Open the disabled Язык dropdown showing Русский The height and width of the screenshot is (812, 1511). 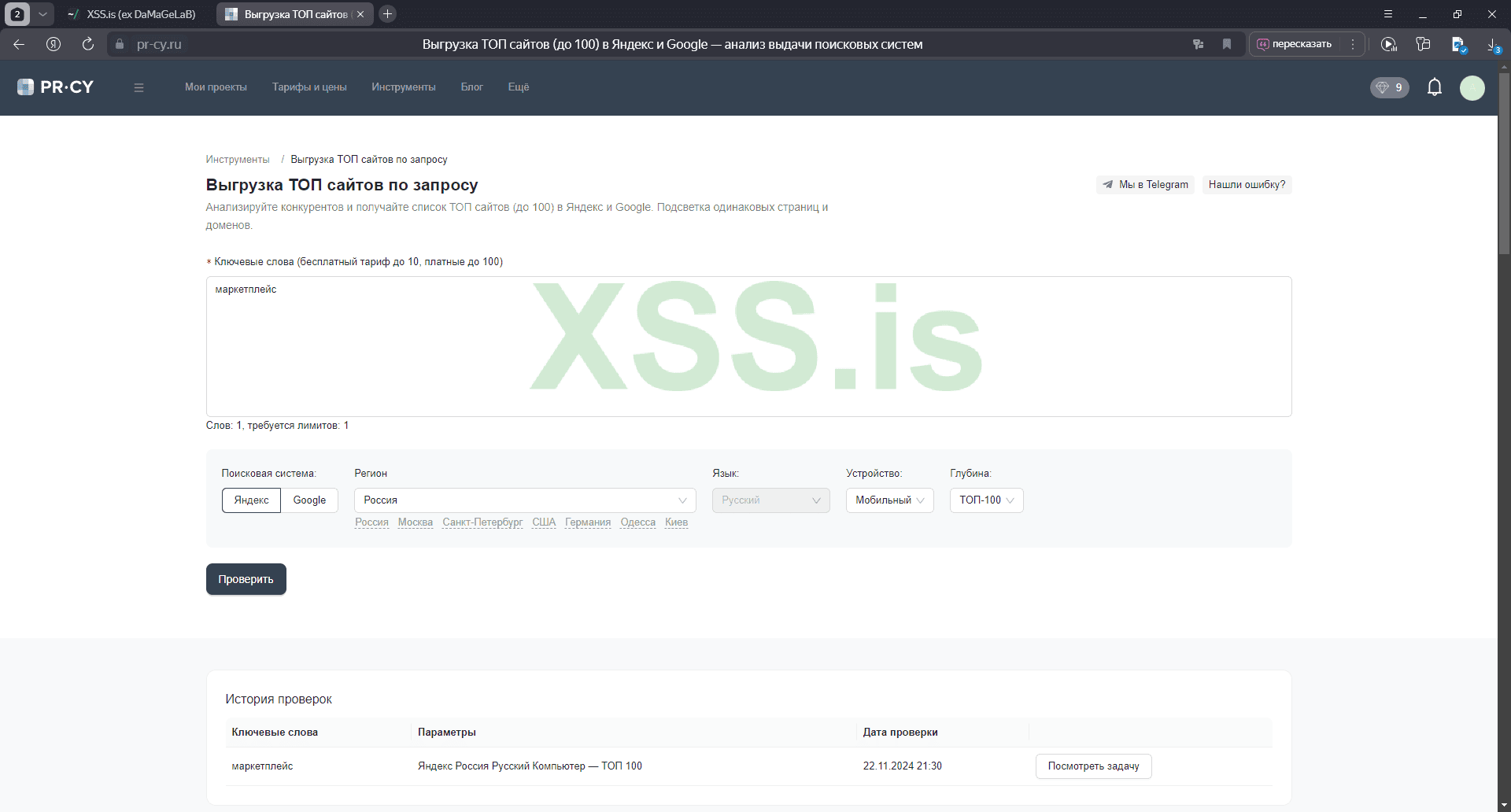[x=770, y=500]
